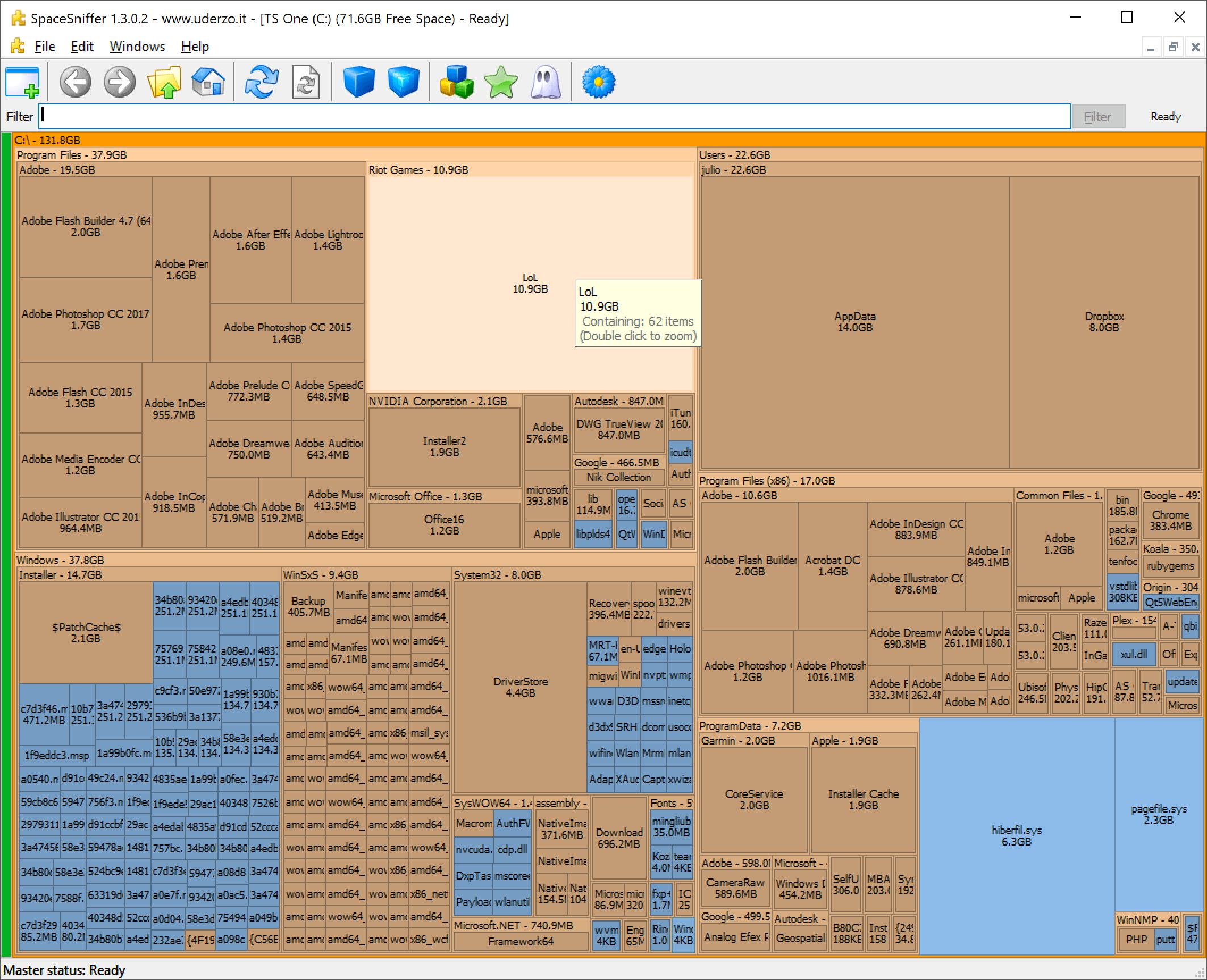Go back with the left arrow icon

tap(76, 82)
